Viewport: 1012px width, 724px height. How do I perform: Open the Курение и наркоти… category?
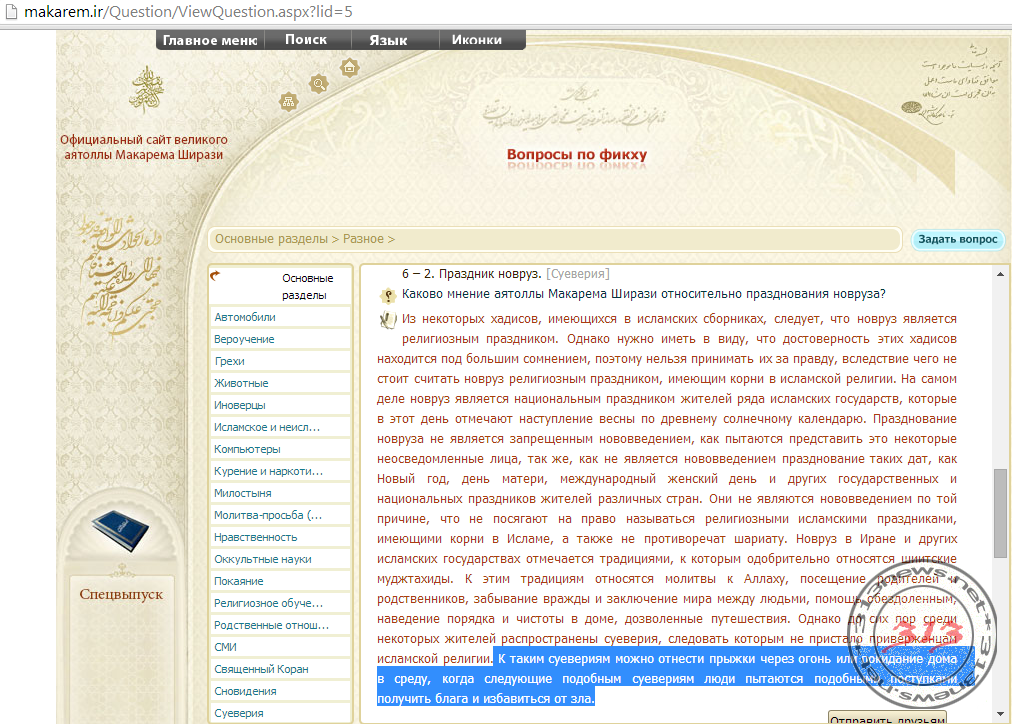tap(281, 471)
